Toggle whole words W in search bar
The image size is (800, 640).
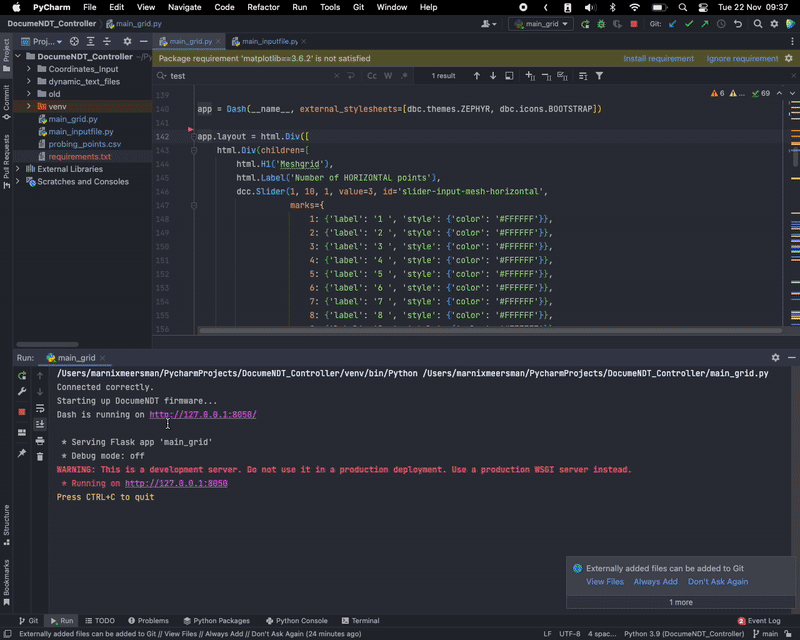tap(388, 76)
